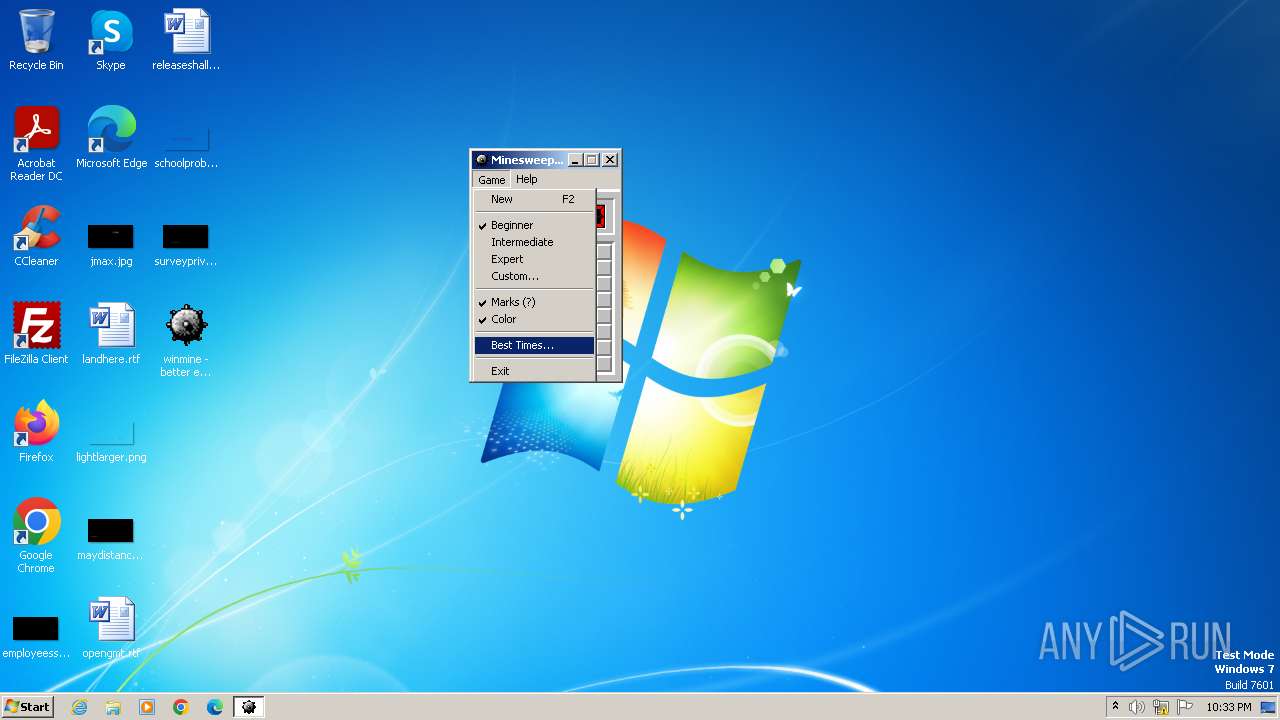Select the winmine mine icon on desktop
This screenshot has width=1280, height=720.
point(186,340)
